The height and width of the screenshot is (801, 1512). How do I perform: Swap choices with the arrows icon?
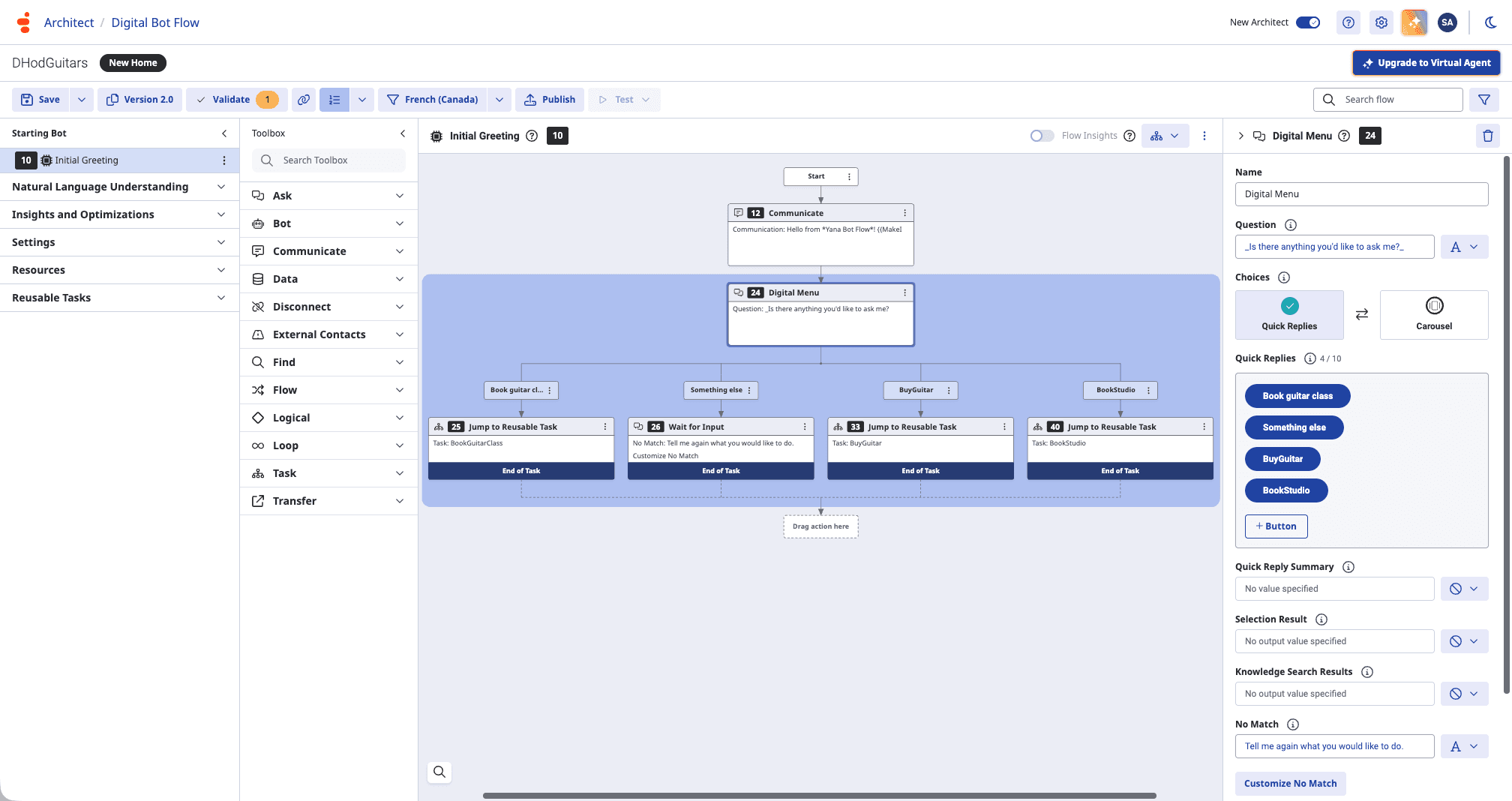(x=1362, y=314)
